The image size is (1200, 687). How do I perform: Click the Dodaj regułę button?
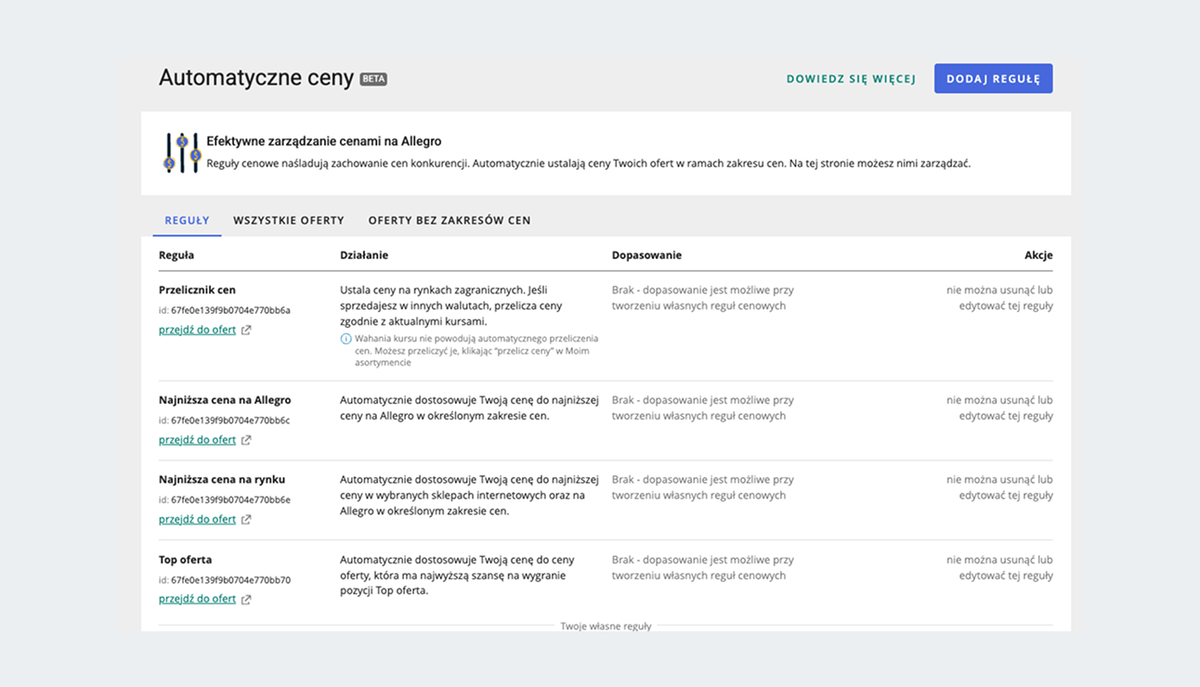coord(993,79)
